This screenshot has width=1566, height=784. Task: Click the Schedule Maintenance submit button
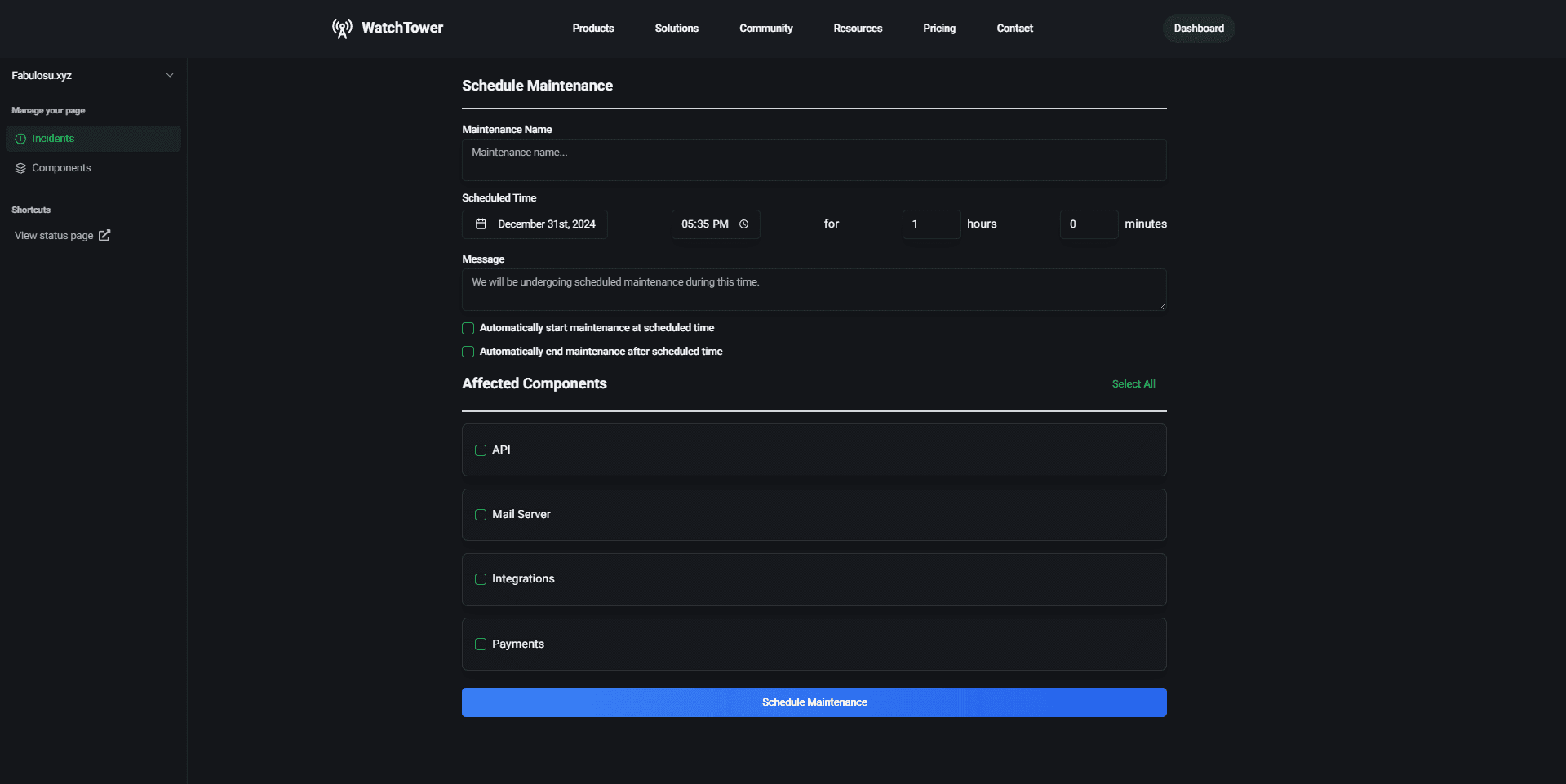[814, 702]
